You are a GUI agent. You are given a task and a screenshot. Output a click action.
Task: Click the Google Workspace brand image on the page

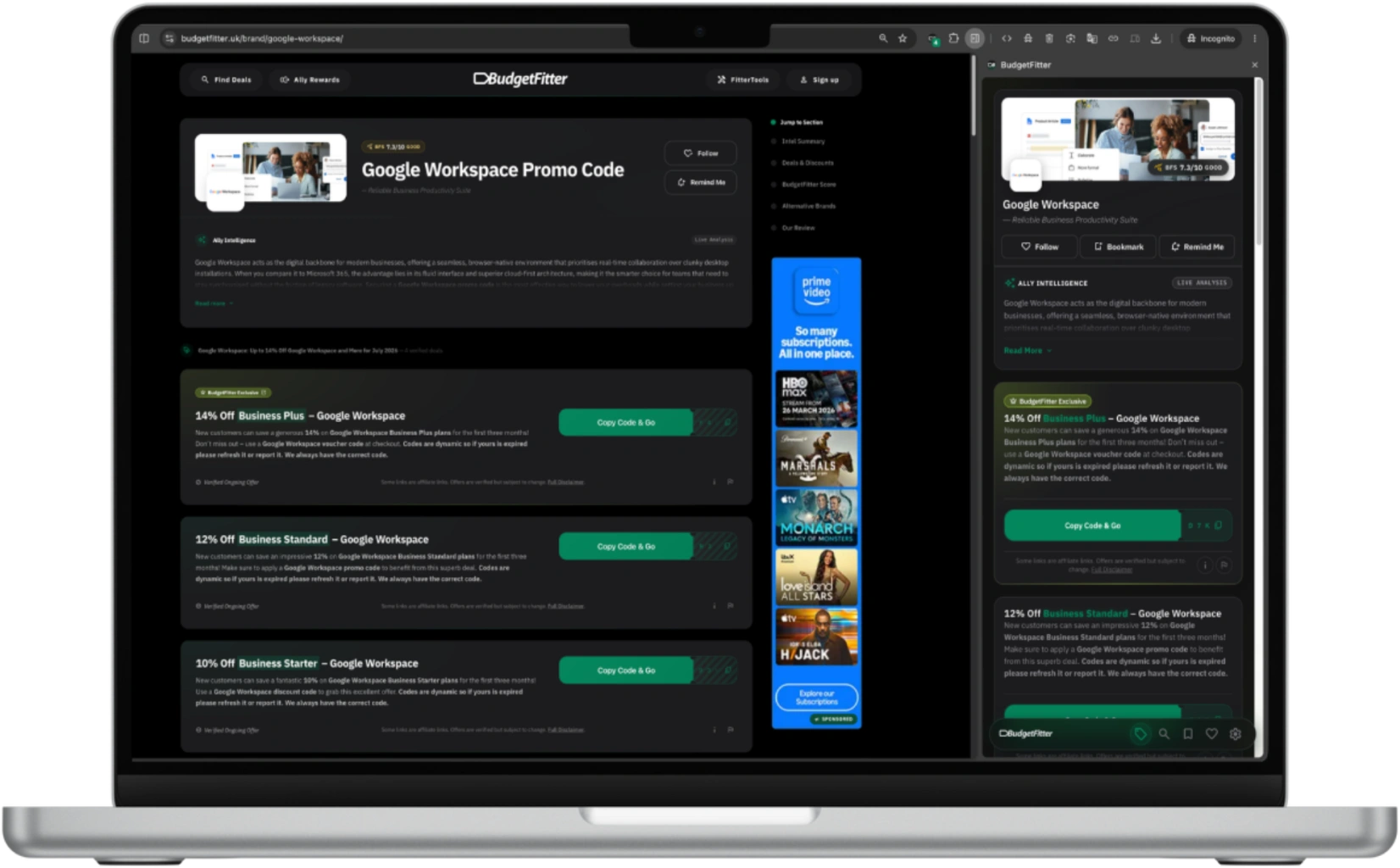tap(270, 168)
